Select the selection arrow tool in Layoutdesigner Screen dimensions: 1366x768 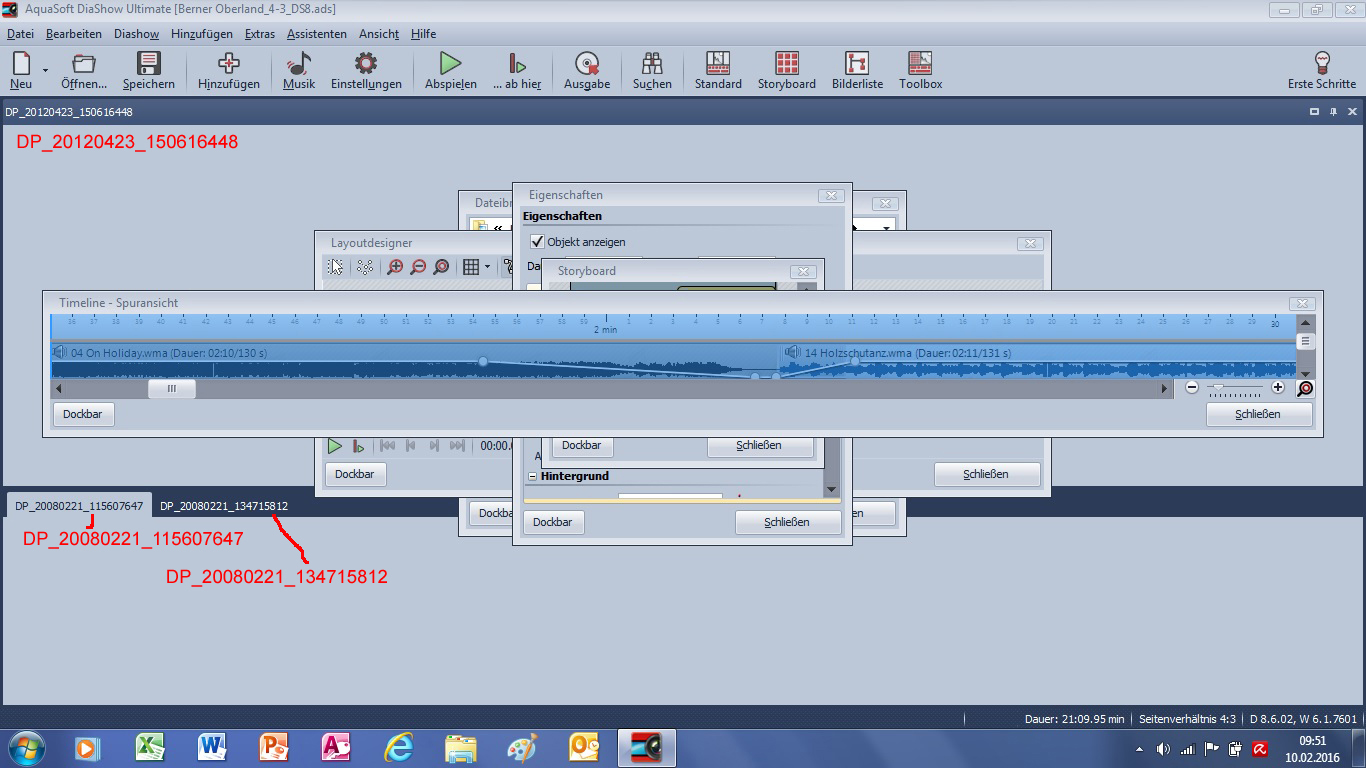[336, 267]
